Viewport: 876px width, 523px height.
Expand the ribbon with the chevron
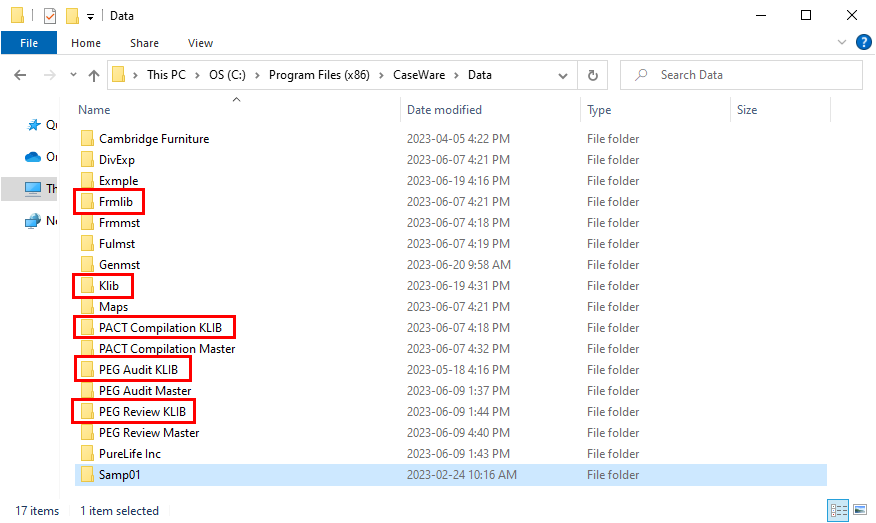pyautogui.click(x=842, y=42)
